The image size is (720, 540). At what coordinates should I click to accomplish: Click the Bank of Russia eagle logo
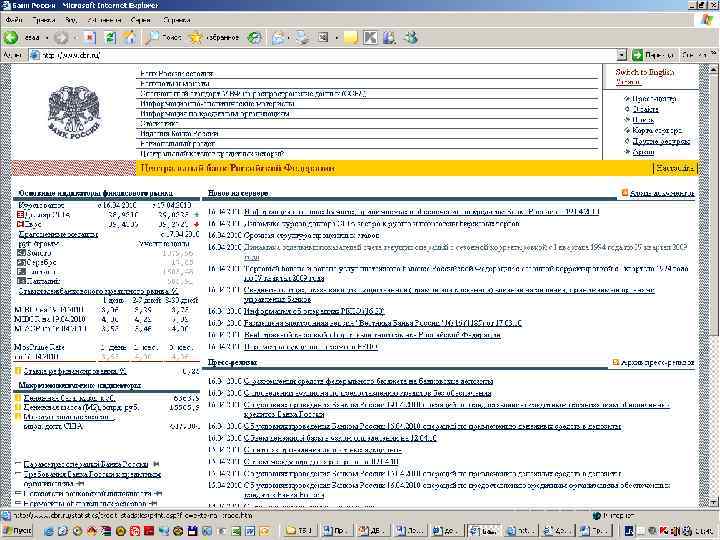point(73,113)
